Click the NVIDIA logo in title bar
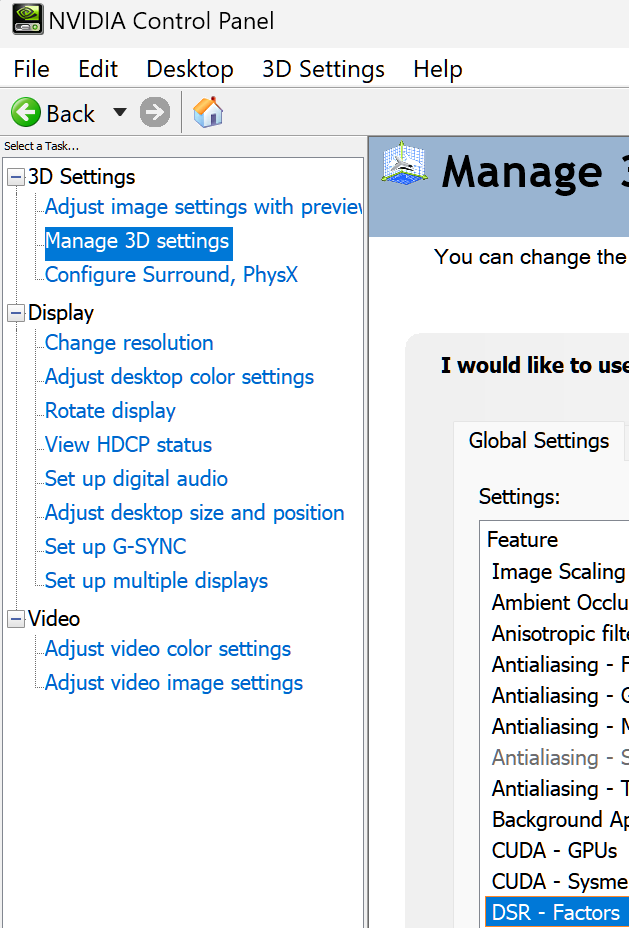This screenshot has width=629, height=928. 27,20
